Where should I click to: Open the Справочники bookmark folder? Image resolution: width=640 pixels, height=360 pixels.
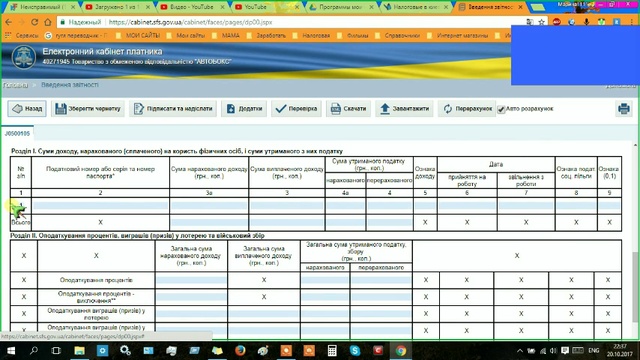397,36
